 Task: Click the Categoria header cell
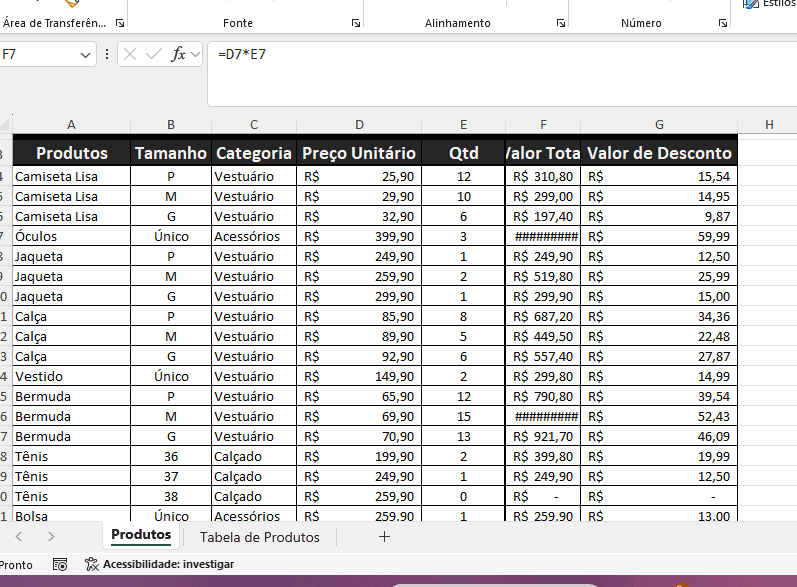click(254, 153)
